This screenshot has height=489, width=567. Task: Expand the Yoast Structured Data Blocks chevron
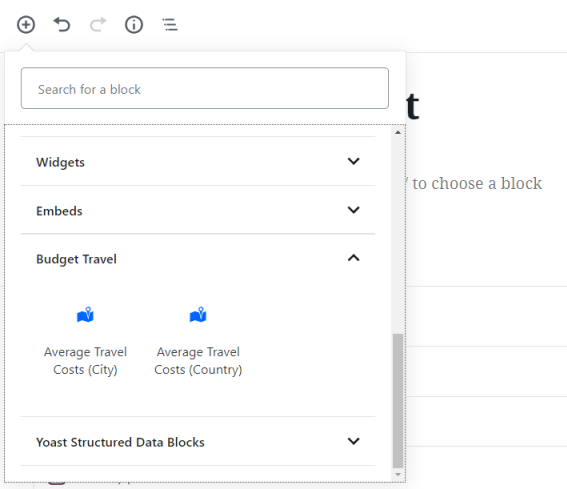tap(353, 441)
